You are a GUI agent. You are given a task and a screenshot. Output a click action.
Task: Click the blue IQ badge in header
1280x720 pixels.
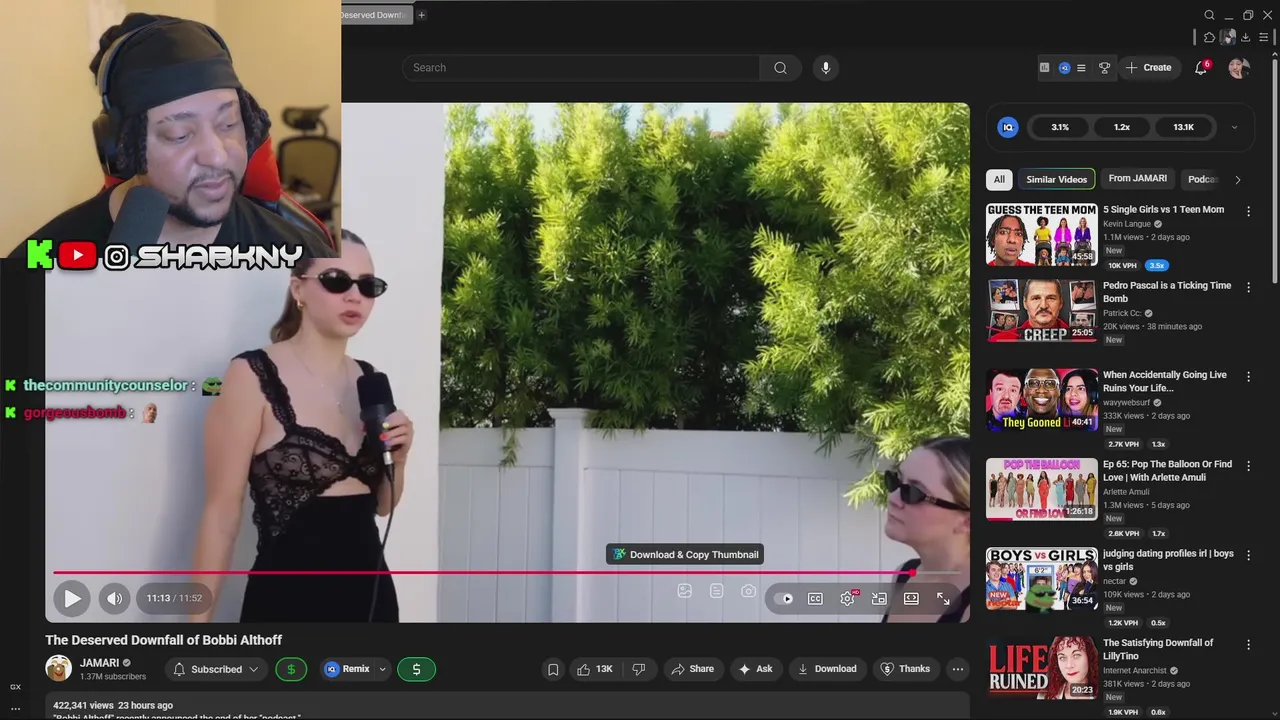[1064, 68]
